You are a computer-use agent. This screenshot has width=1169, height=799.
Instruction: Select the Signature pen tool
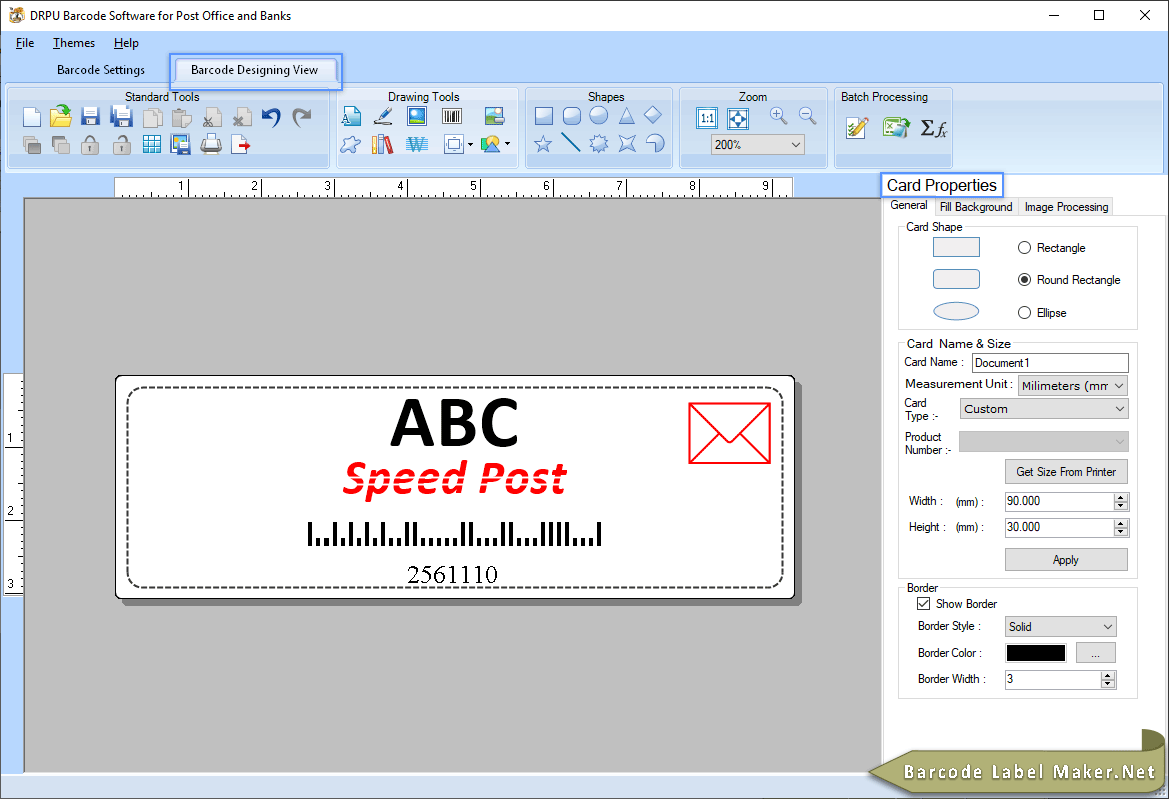click(383, 116)
